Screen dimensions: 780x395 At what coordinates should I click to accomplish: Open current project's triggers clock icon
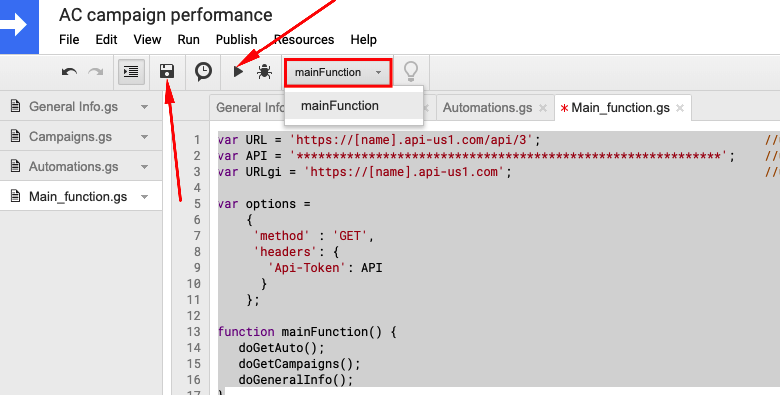[x=203, y=72]
